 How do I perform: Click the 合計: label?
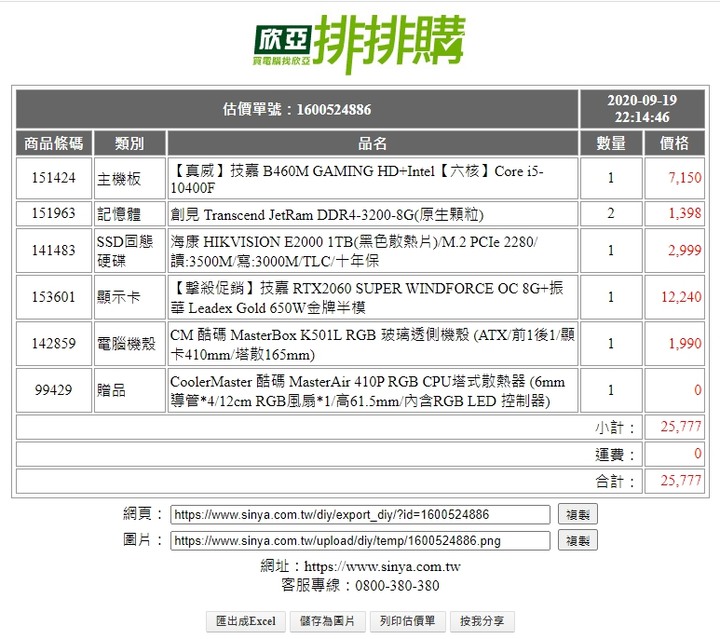[x=615, y=481]
